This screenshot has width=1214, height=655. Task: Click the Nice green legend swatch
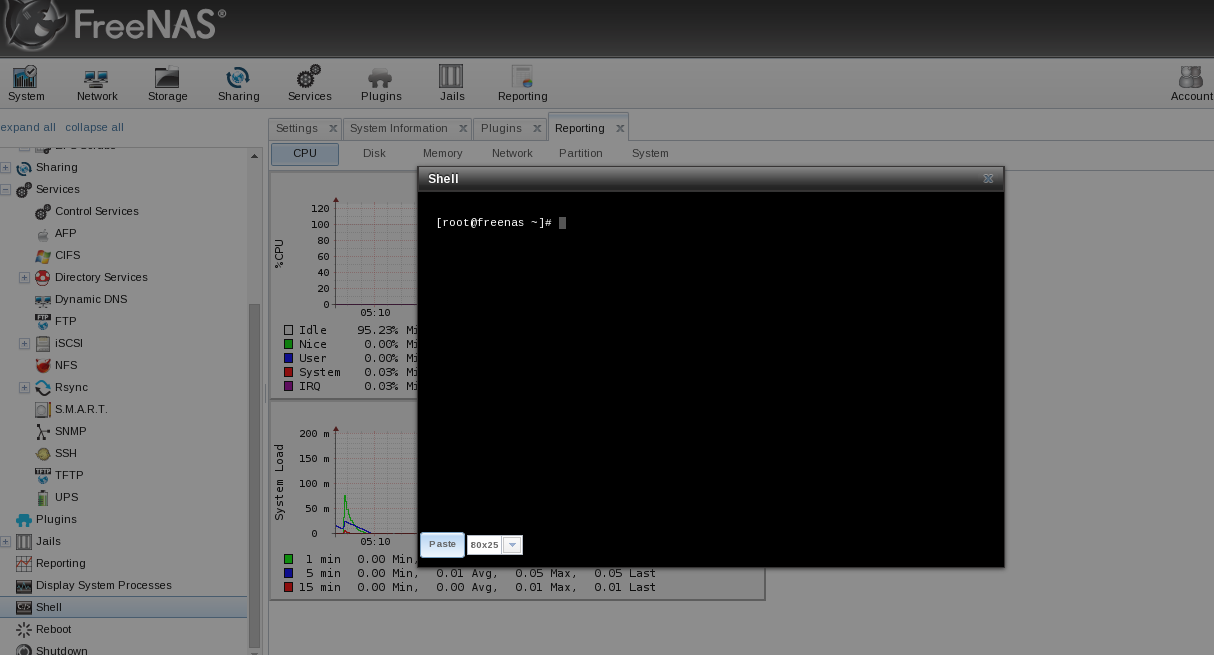(x=288, y=344)
